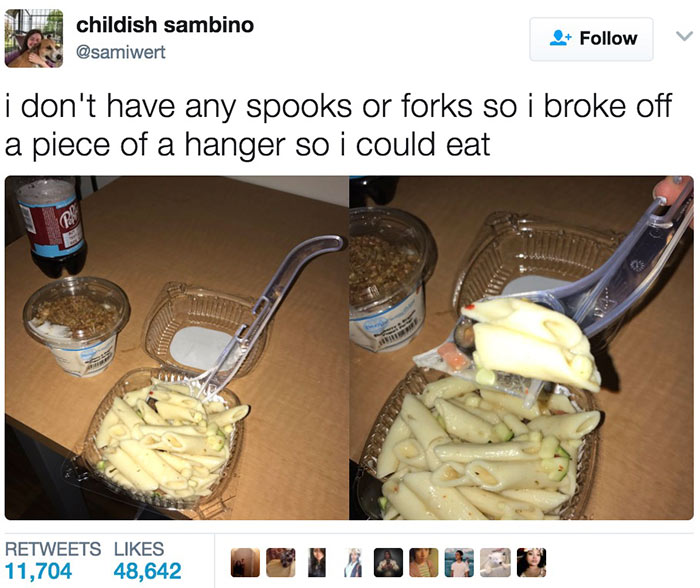Open the left pasta photo with Dr Pepper
Viewport: 700px width, 588px height.
pyautogui.click(x=176, y=347)
